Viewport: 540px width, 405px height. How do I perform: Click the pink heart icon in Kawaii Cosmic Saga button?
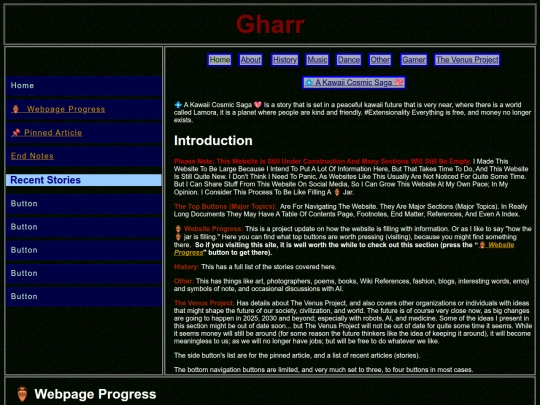click(x=399, y=83)
